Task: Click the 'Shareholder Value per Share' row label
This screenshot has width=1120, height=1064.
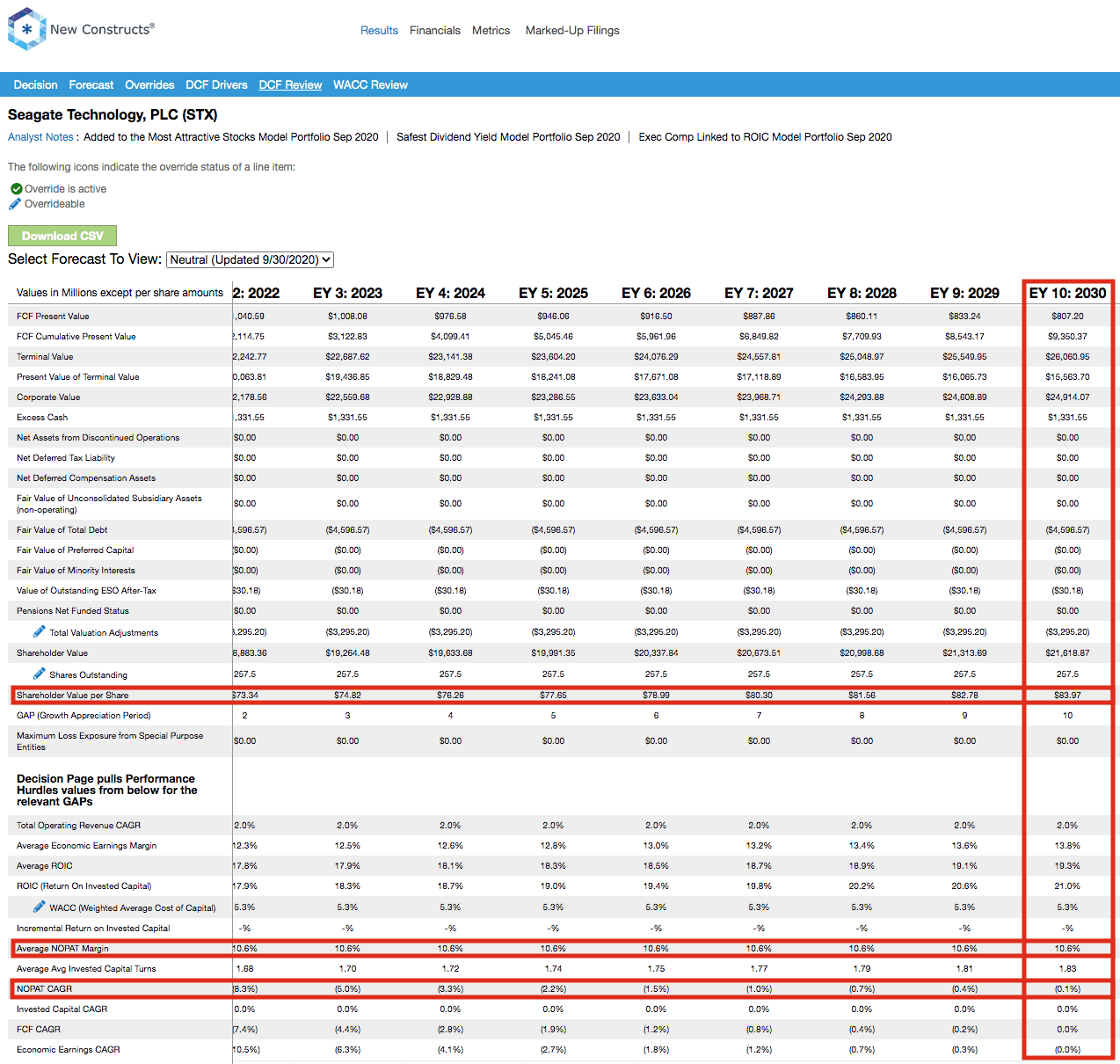Action: coord(72,695)
